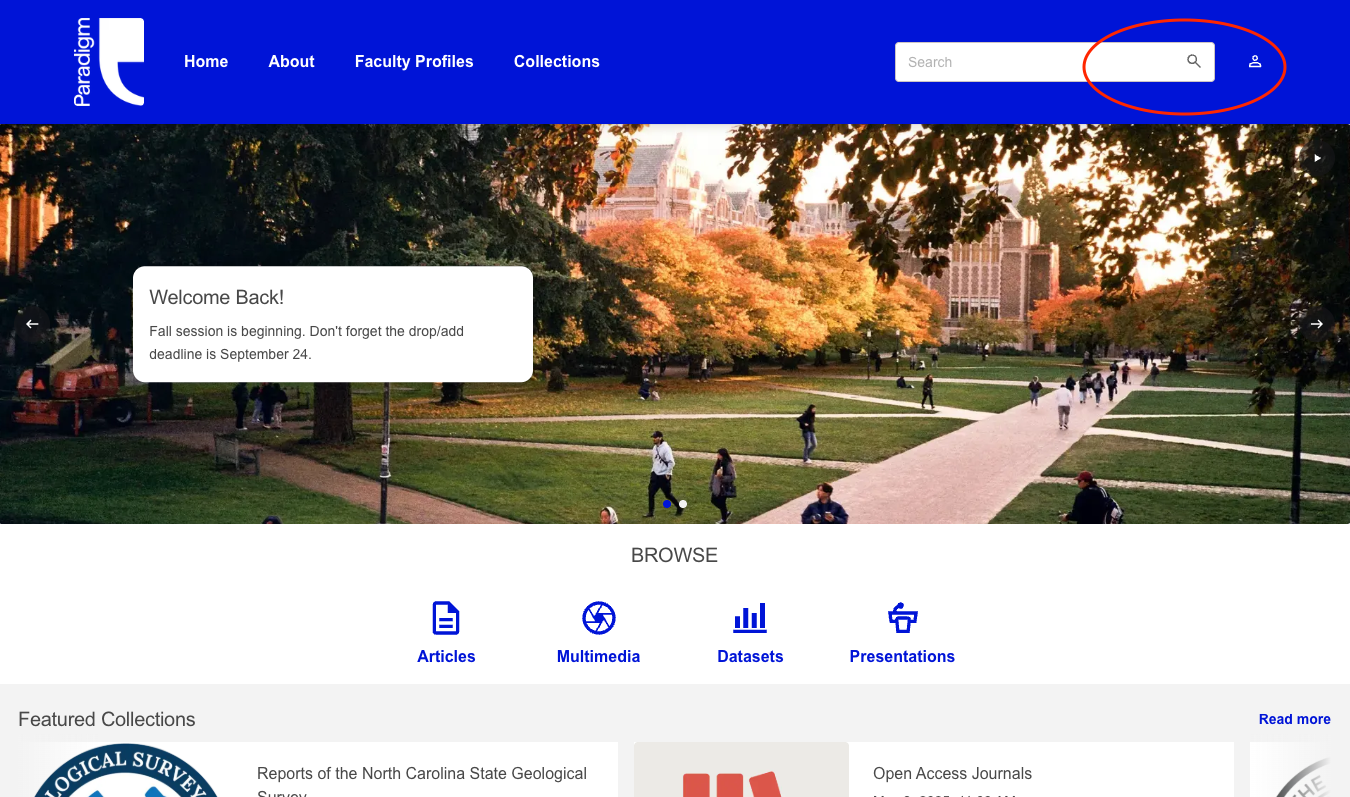Viewport: 1350px width, 797px height.
Task: Click the magnifier search icon
Action: [x=1194, y=62]
